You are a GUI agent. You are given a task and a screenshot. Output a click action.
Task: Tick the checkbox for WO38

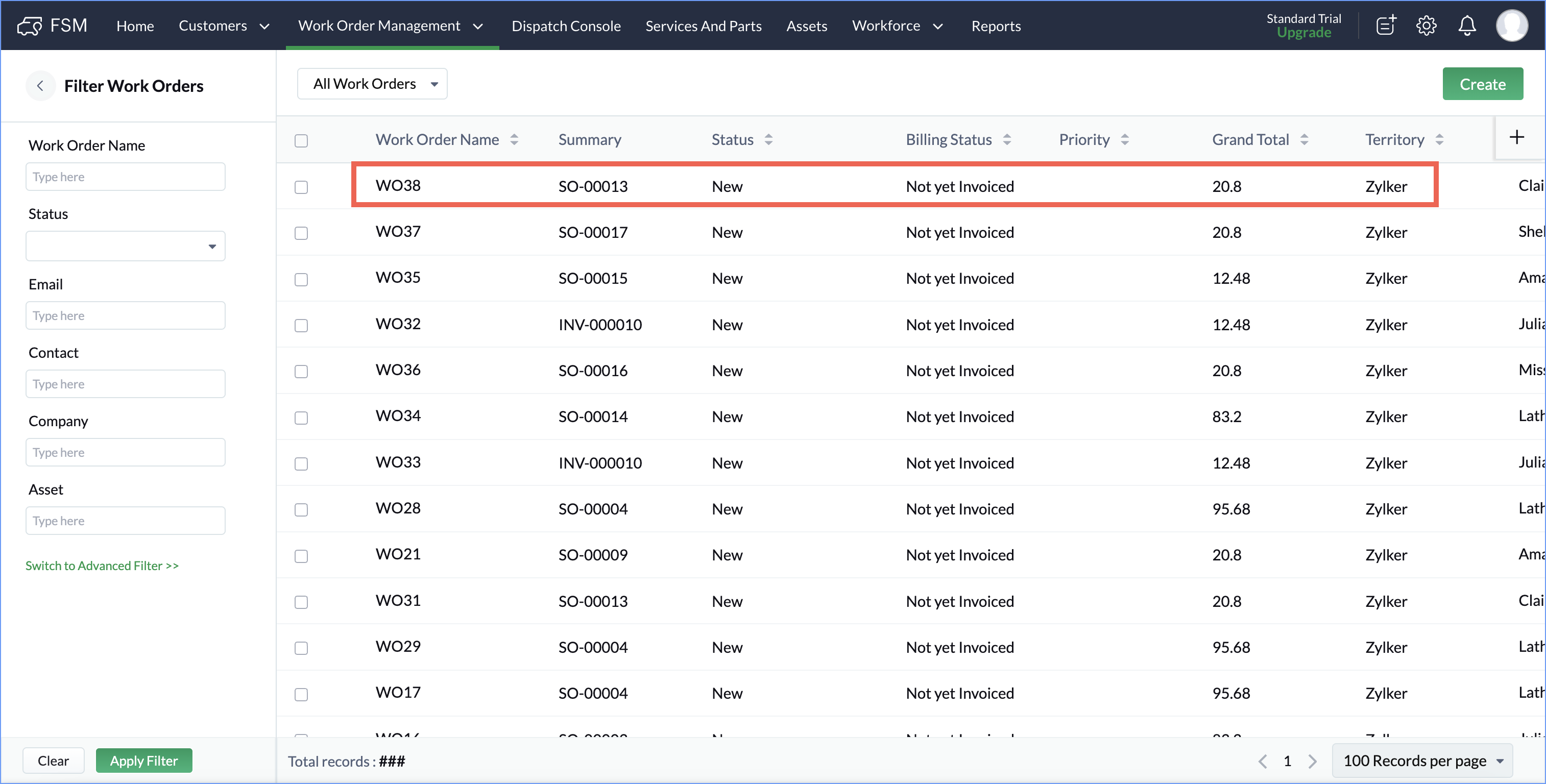301,187
